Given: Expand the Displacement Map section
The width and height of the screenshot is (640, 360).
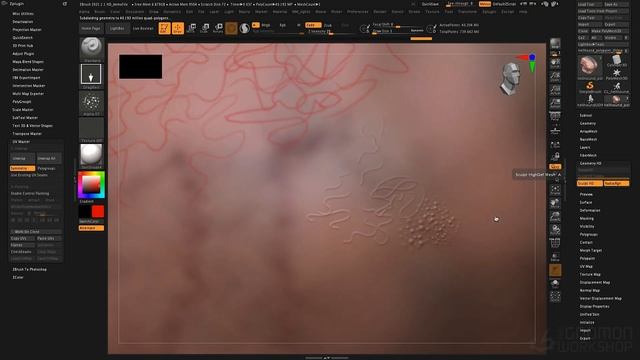Looking at the screenshot, I should point(595,282).
